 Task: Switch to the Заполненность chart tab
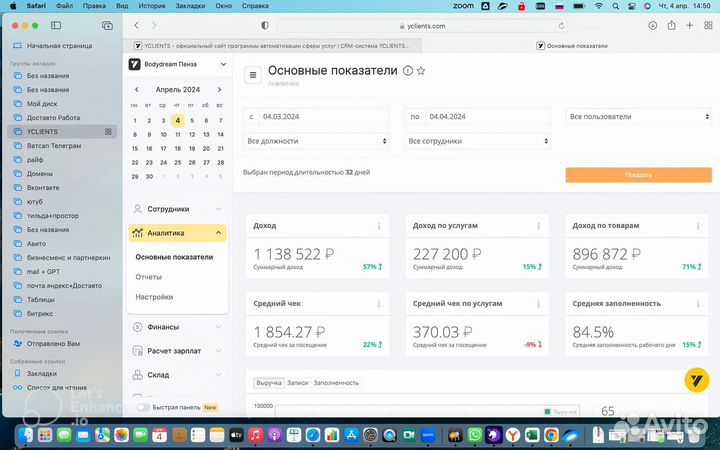point(336,383)
